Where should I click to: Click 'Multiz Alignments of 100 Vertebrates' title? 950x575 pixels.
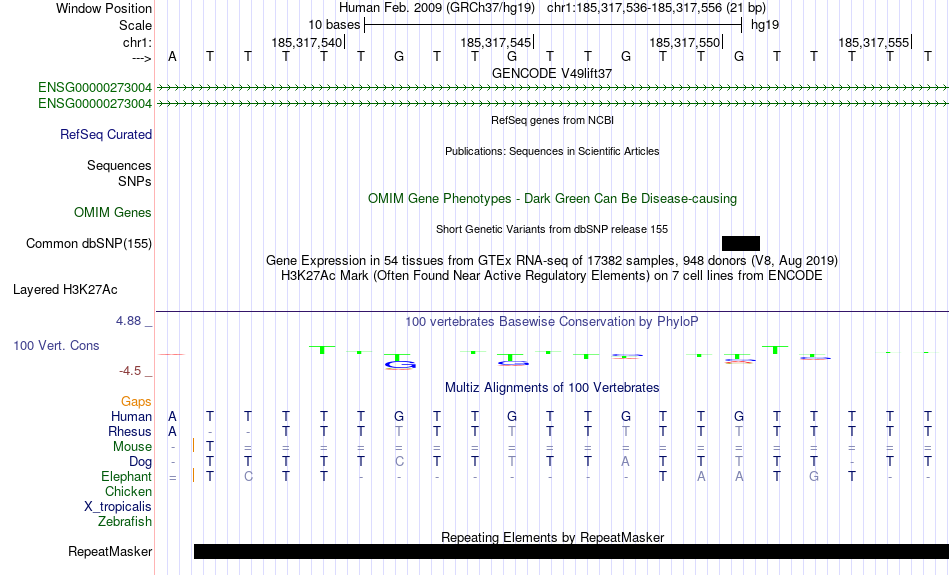(x=552, y=387)
